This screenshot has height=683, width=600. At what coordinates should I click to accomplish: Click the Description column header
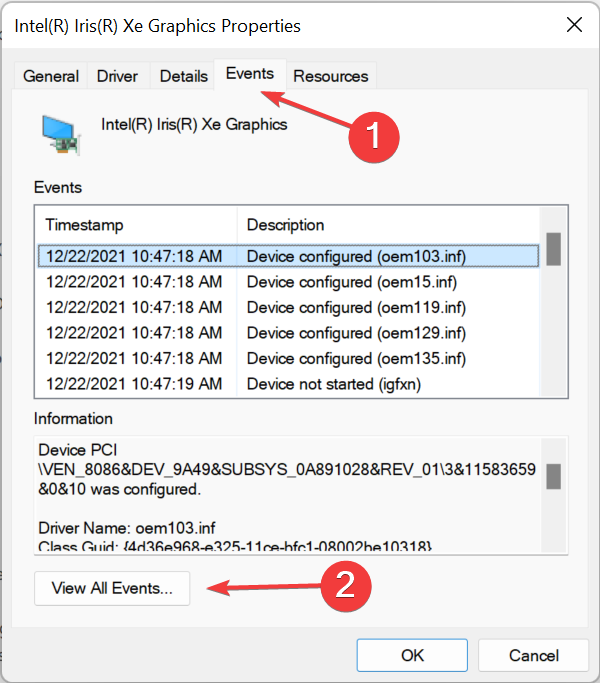(x=388, y=225)
